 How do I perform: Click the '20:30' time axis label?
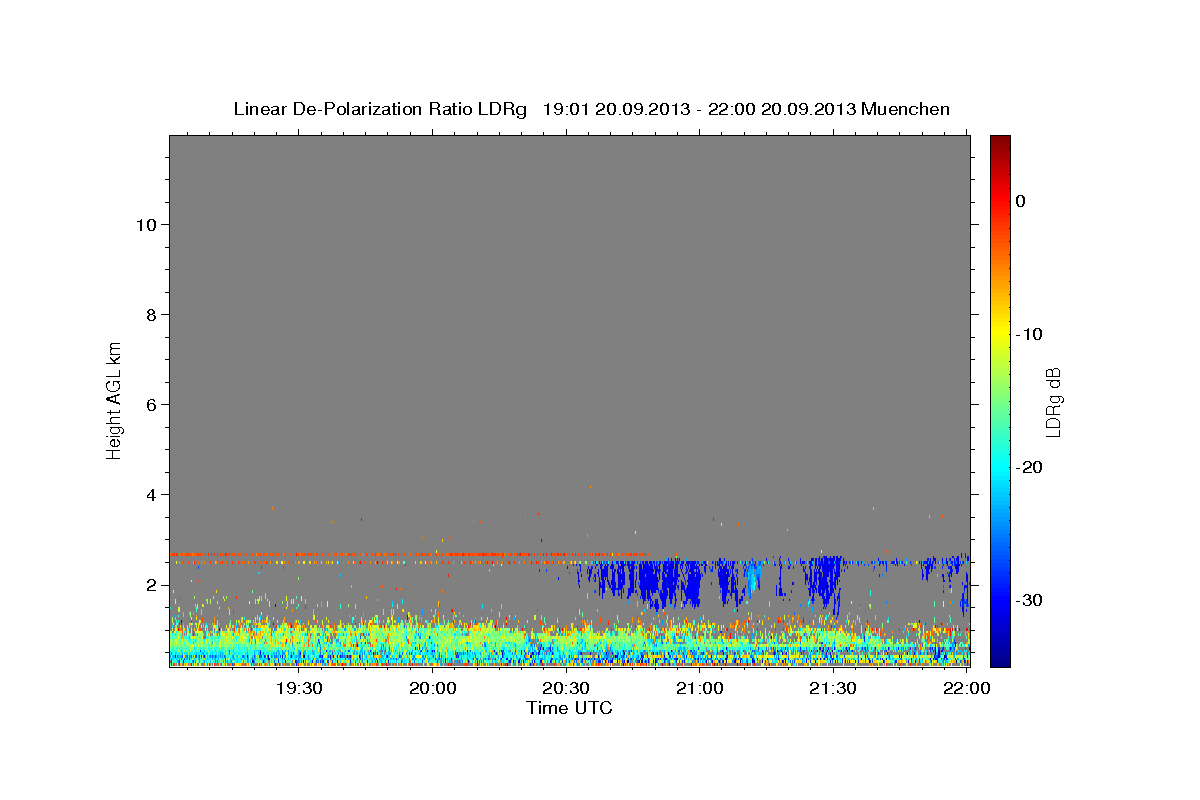(x=566, y=688)
